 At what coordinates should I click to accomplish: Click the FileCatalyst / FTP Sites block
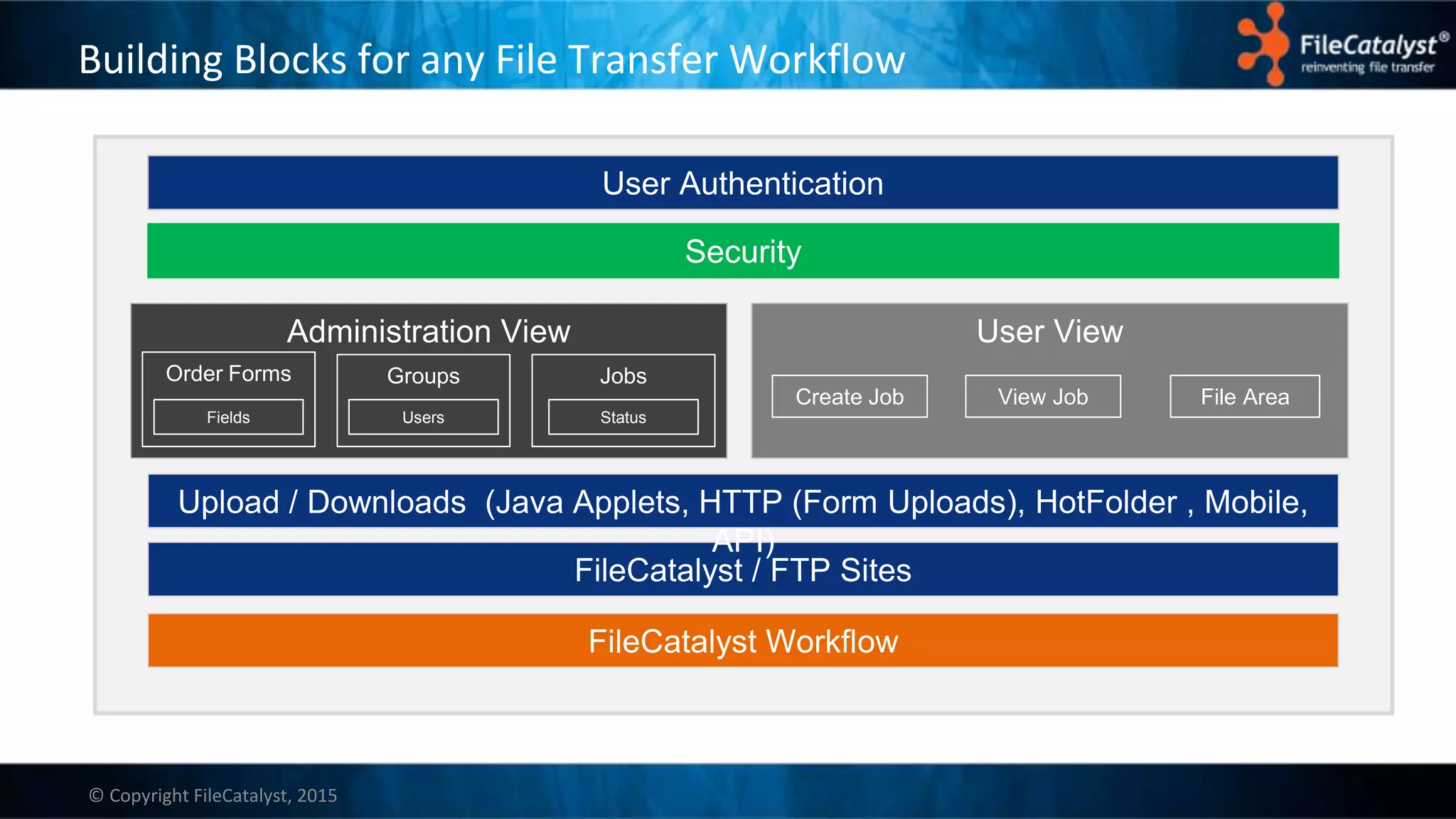[x=743, y=569]
